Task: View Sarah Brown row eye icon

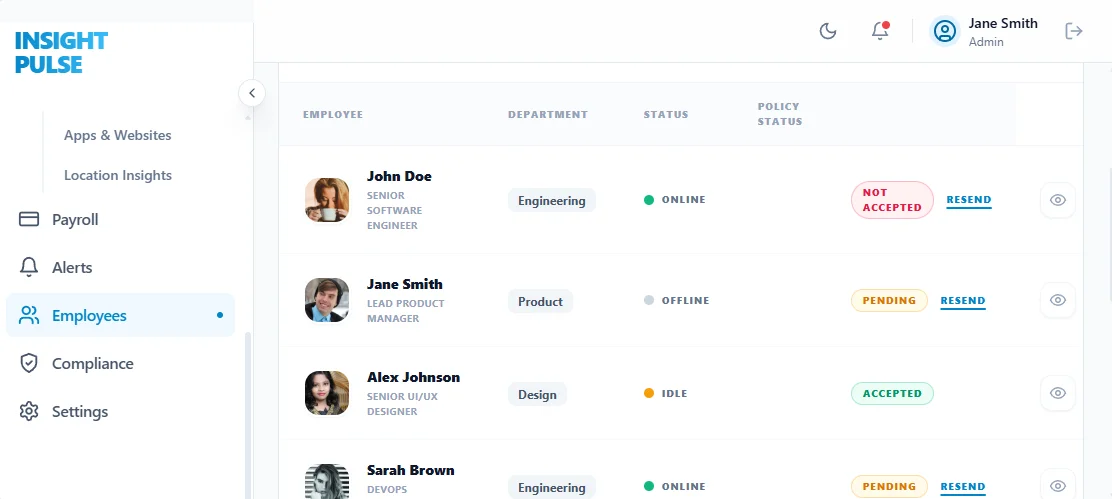Action: pyautogui.click(x=1058, y=486)
